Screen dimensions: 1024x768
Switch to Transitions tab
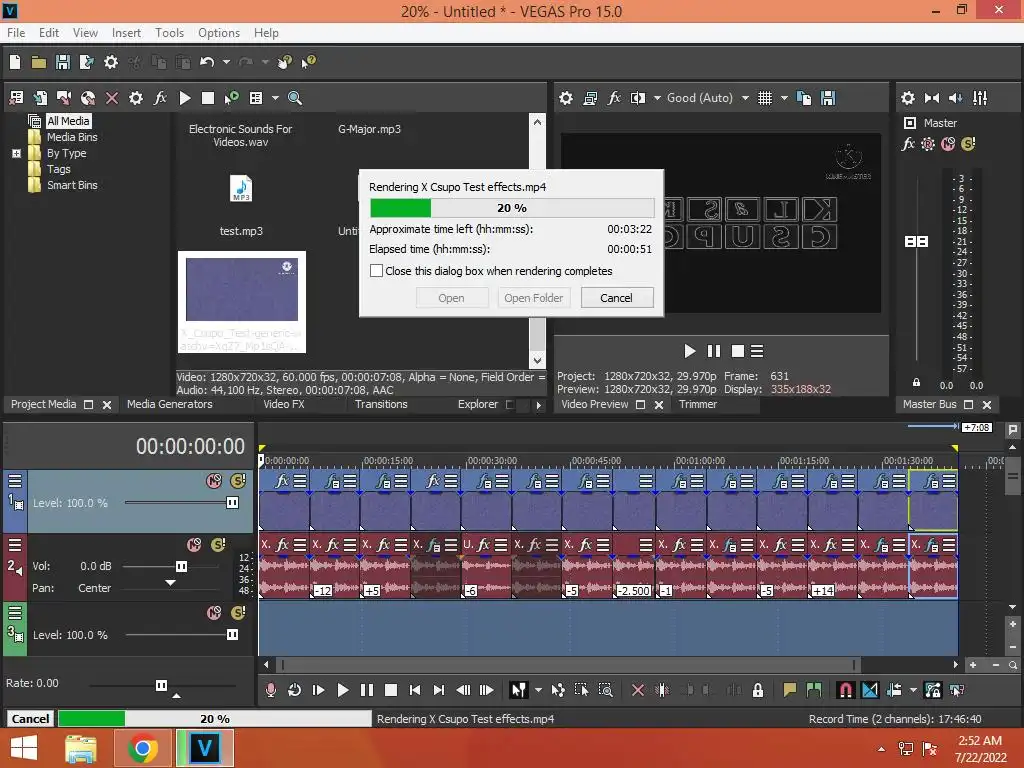381,404
